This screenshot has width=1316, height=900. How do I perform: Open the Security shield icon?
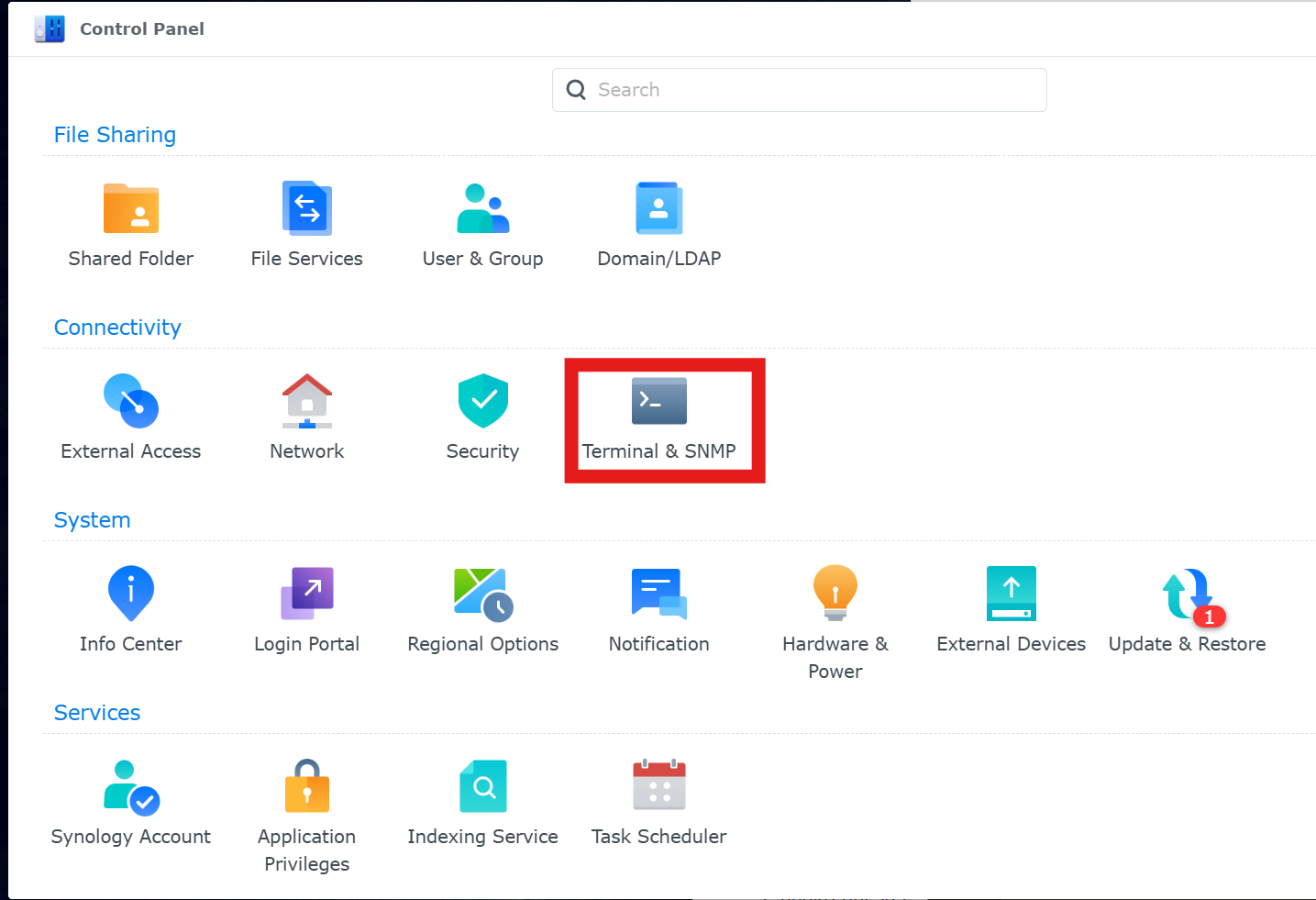[483, 402]
